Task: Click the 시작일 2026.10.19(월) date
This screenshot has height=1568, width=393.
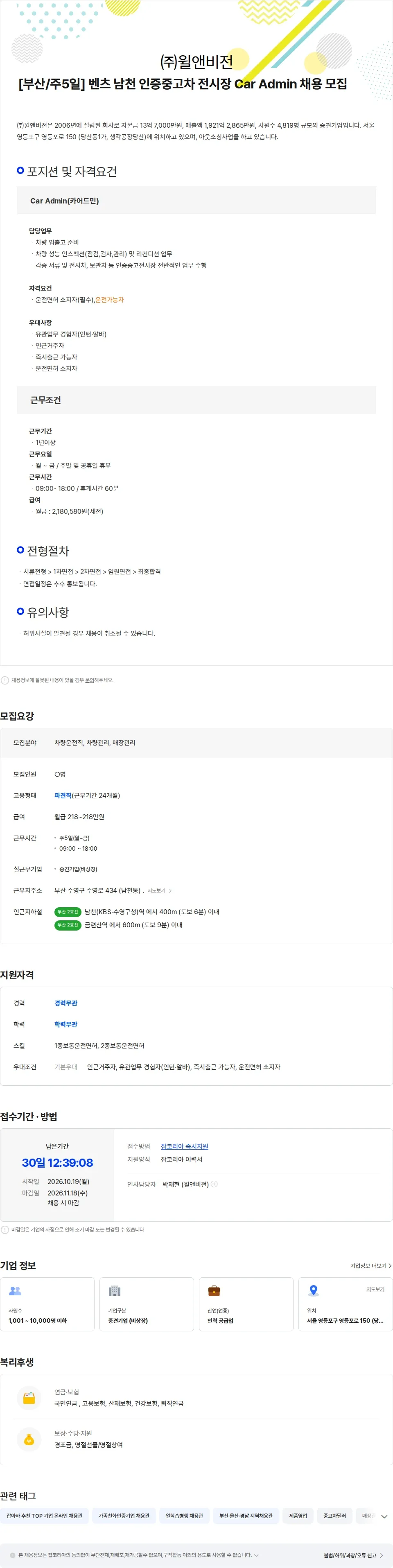Action: (x=68, y=1182)
